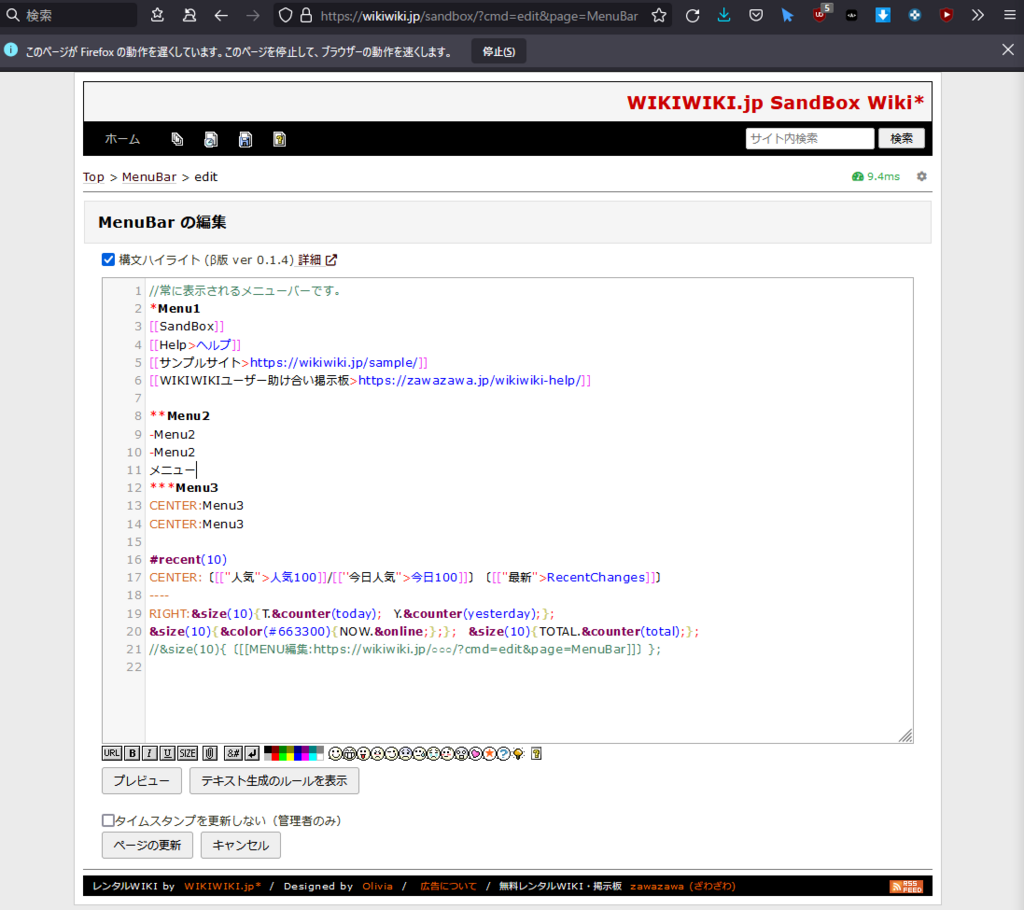Viewport: 1024px width, 910px height.
Task: Click the #recent(10) line in the editor
Action: point(188,560)
